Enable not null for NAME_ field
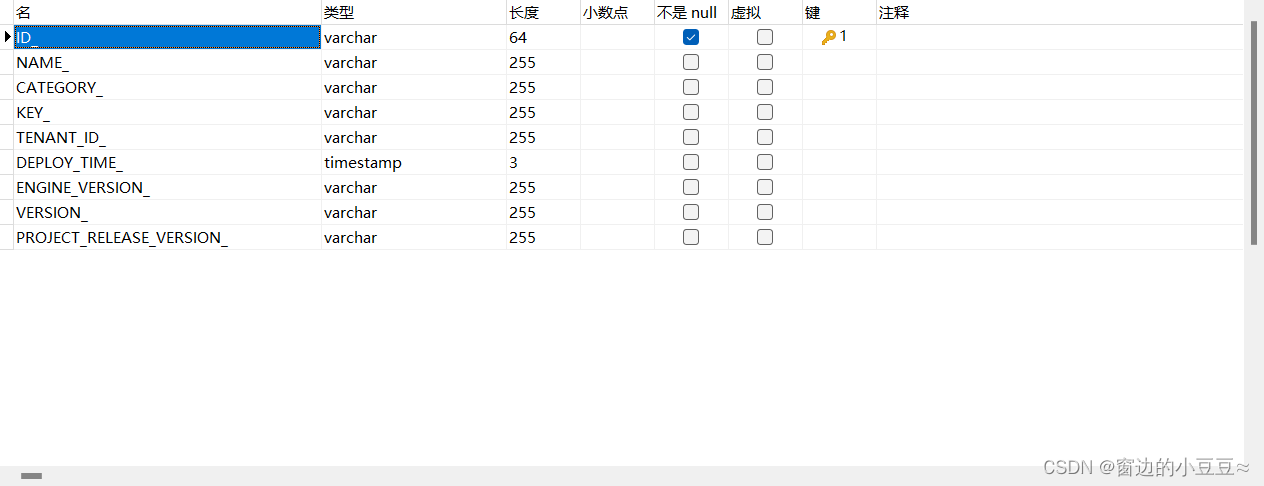 coord(691,62)
